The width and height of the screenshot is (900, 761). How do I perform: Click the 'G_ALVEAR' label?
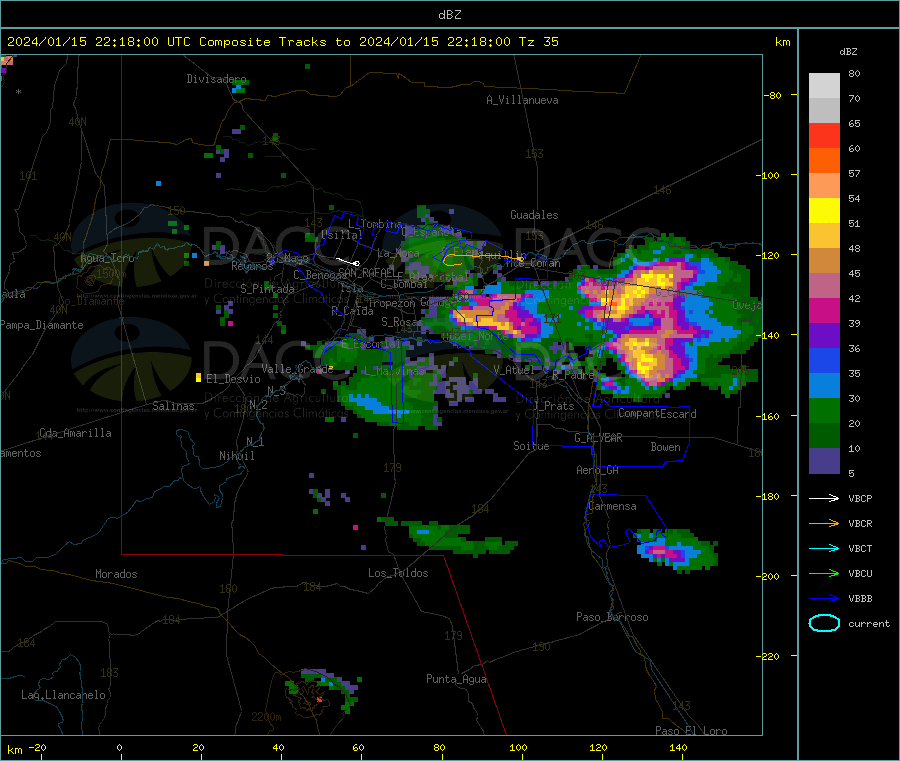pos(598,438)
